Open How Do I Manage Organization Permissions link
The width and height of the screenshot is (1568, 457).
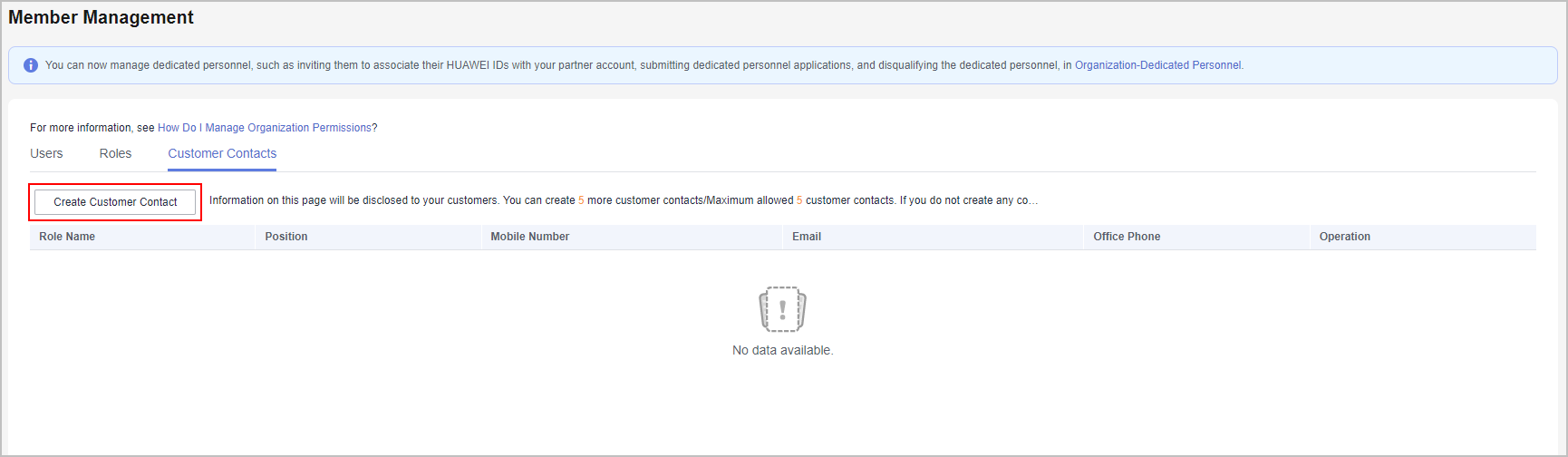[x=265, y=128]
